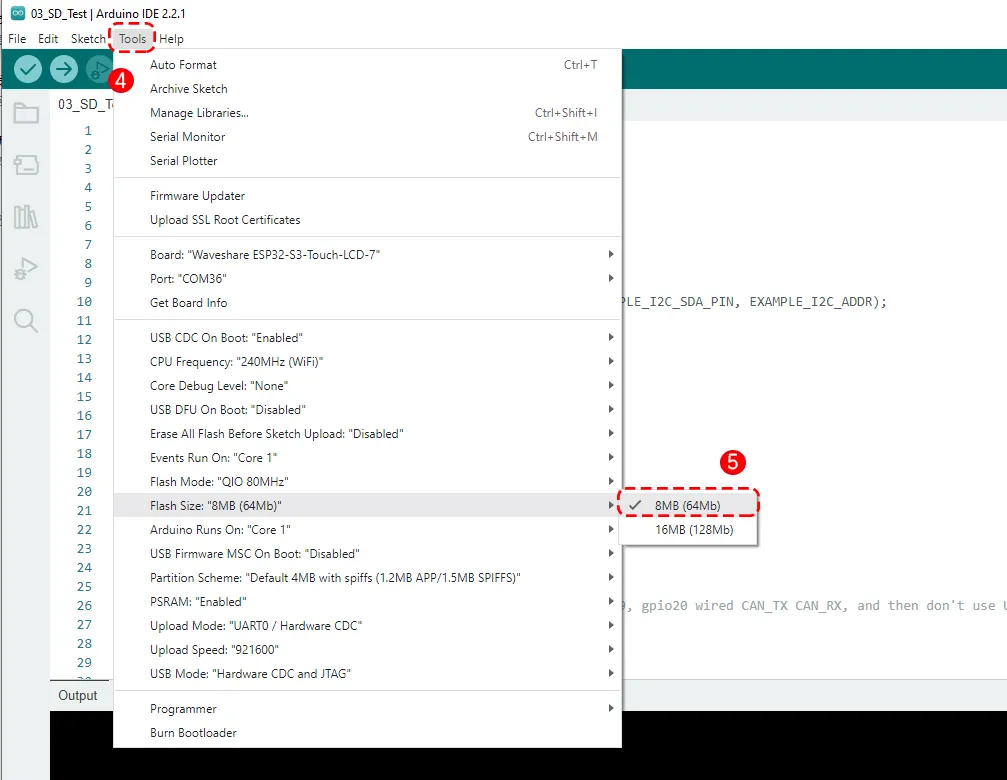Switch to the Output panel tab
Screen dimensions: 1007x780
pyautogui.click(x=78, y=696)
